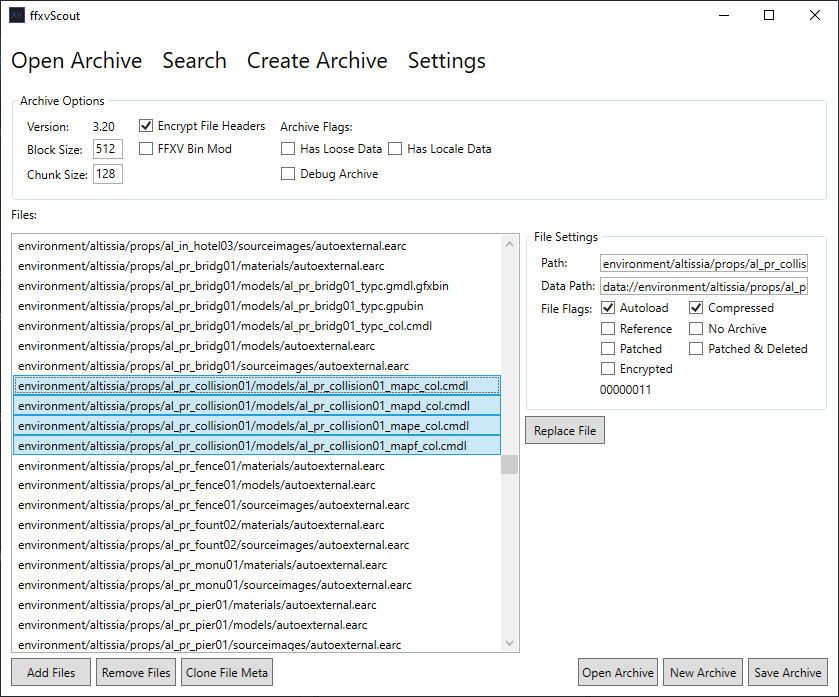Uncheck the Autoload file flag
This screenshot has height=697, width=839.
pyautogui.click(x=608, y=308)
